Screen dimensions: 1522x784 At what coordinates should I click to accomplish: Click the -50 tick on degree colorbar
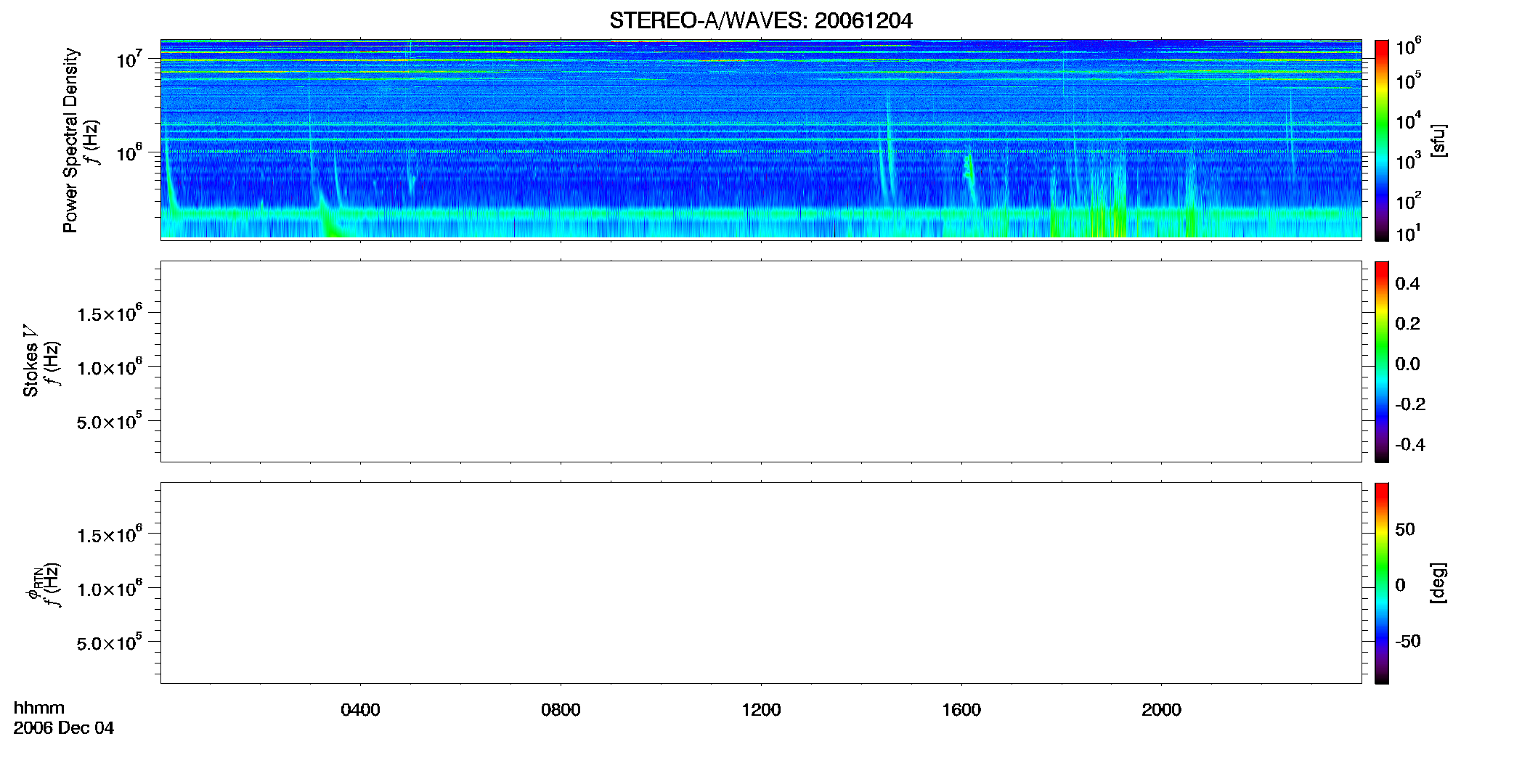point(1408,641)
